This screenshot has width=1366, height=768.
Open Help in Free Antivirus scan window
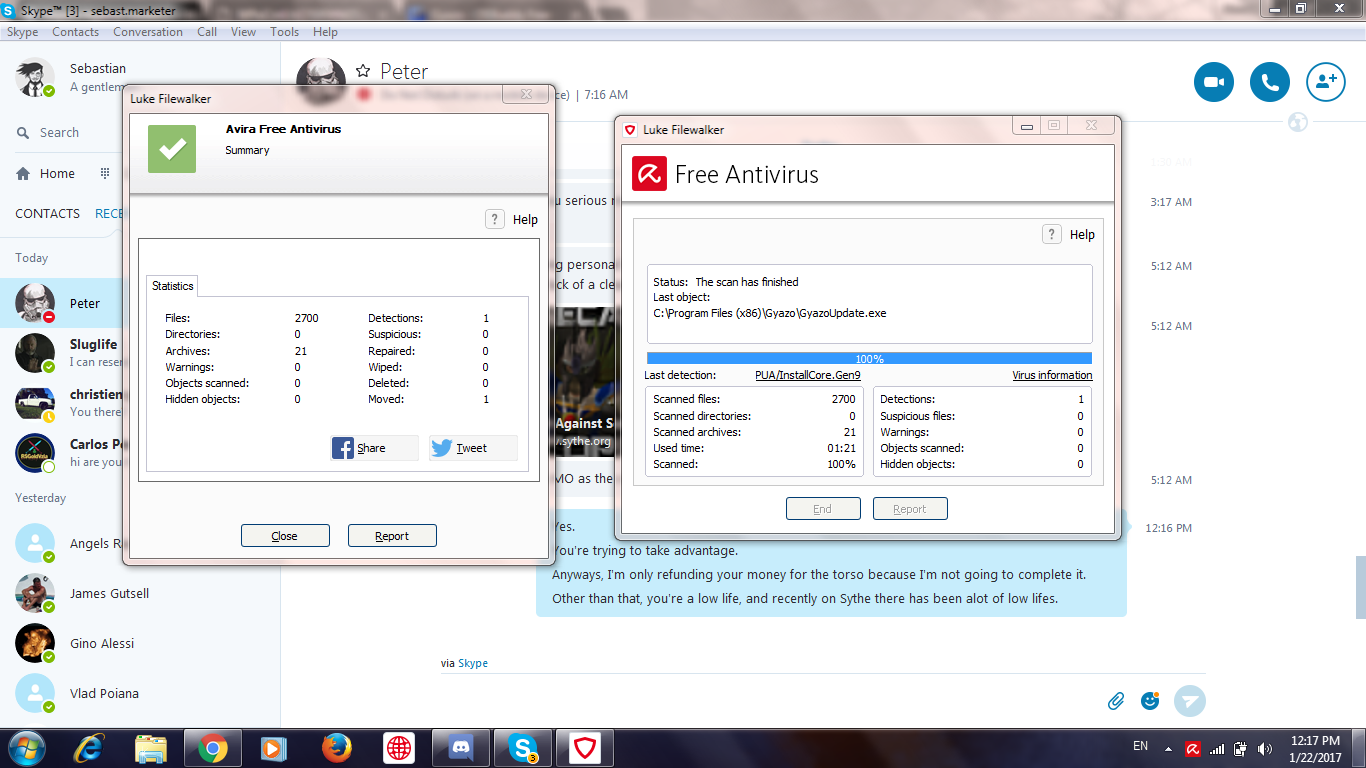[1069, 234]
